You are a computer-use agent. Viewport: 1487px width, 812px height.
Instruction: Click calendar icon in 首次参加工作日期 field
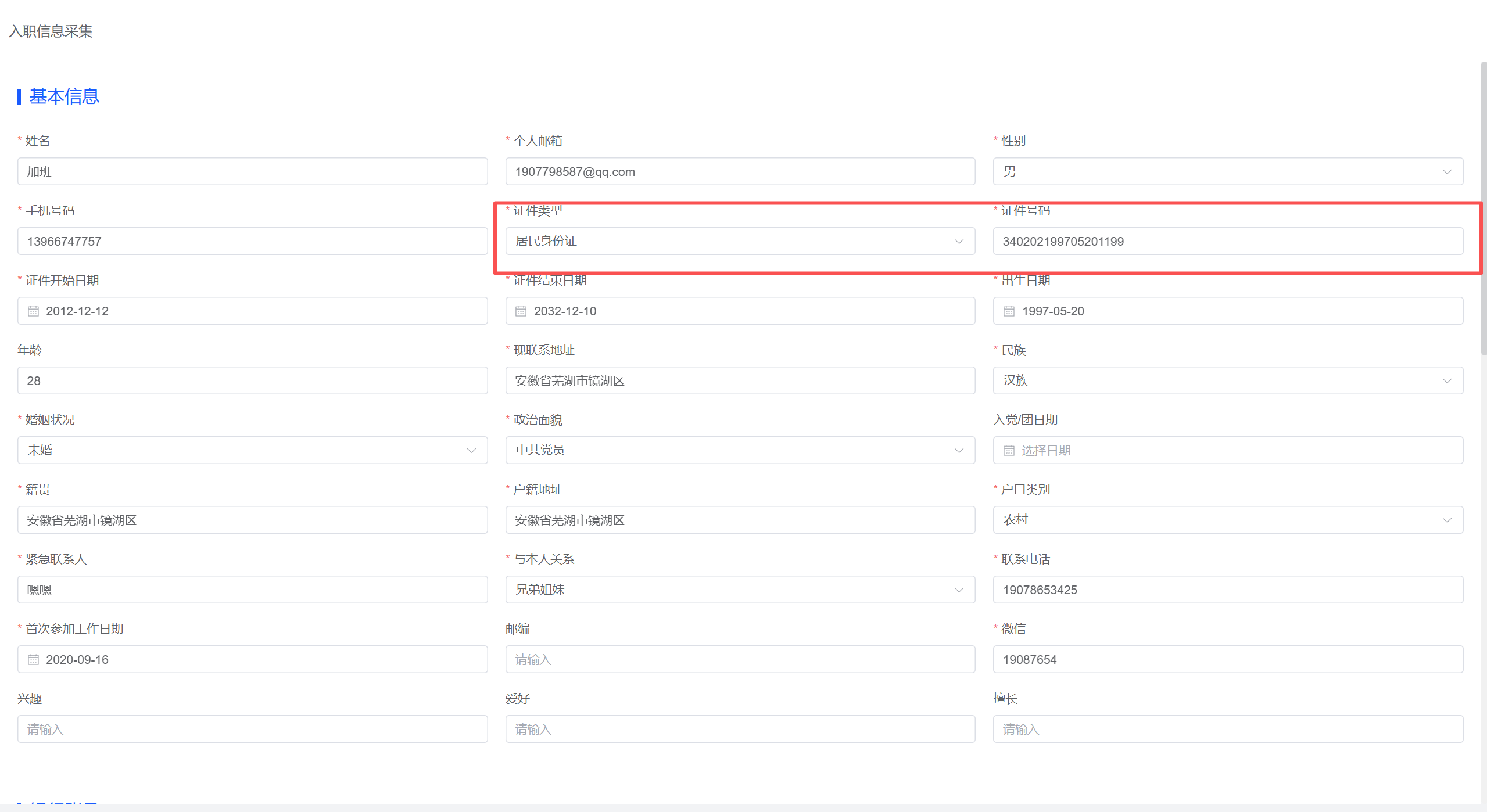[x=34, y=660]
